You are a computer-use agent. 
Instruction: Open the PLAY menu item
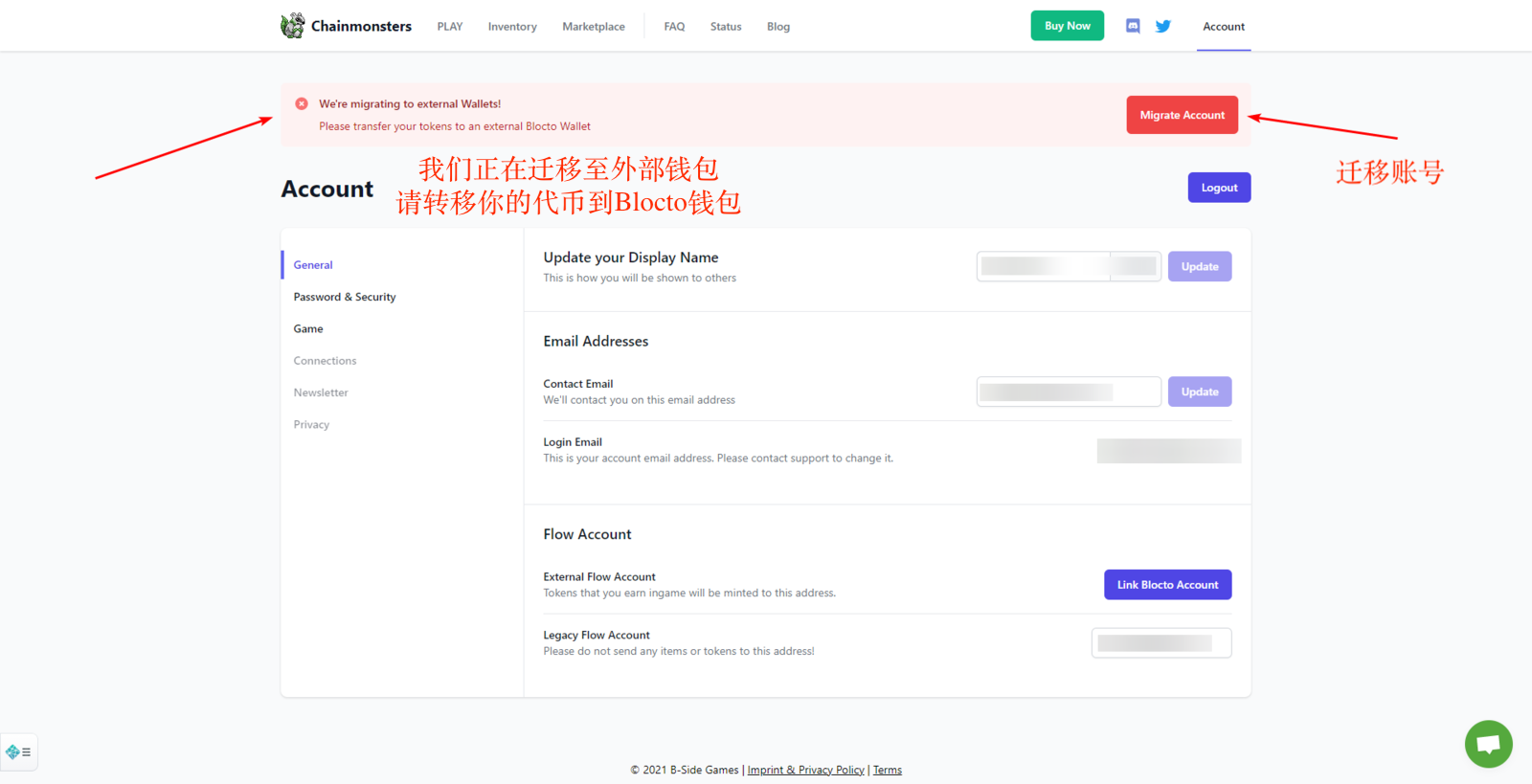coord(450,27)
